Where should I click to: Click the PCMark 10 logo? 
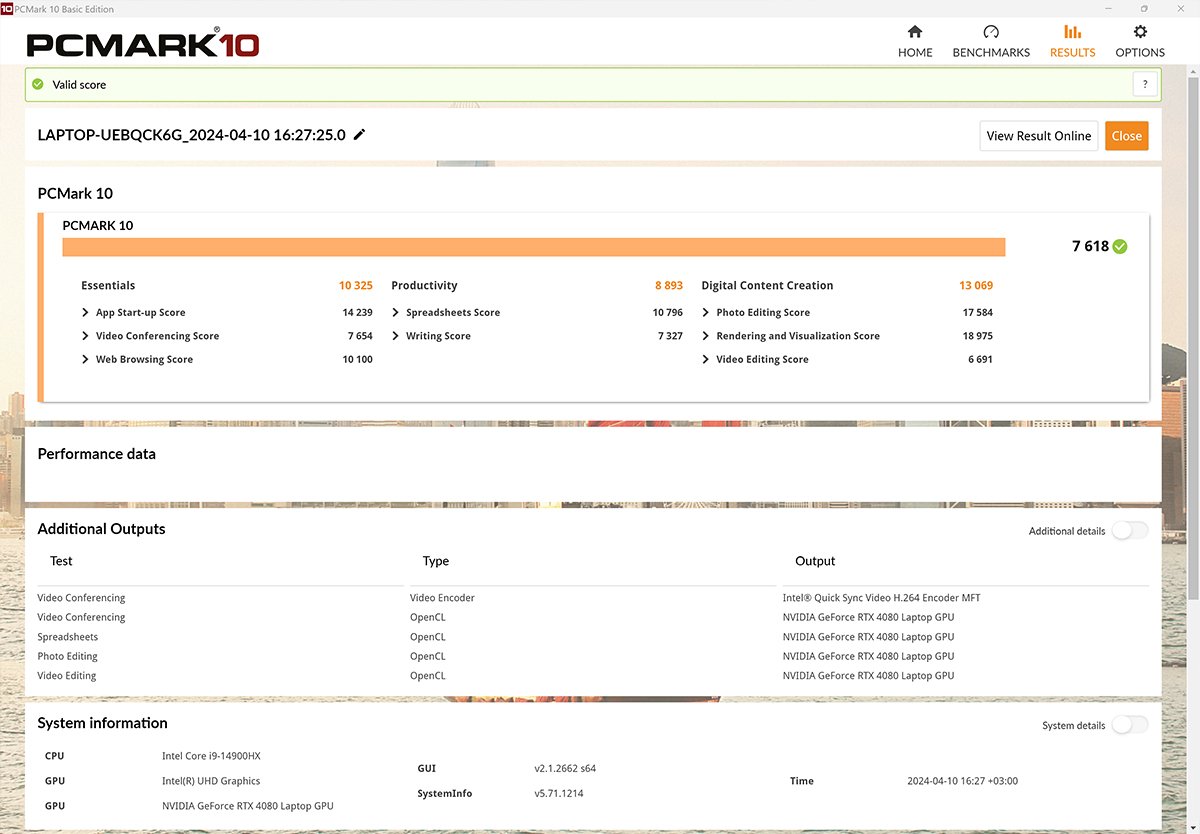tap(143, 45)
